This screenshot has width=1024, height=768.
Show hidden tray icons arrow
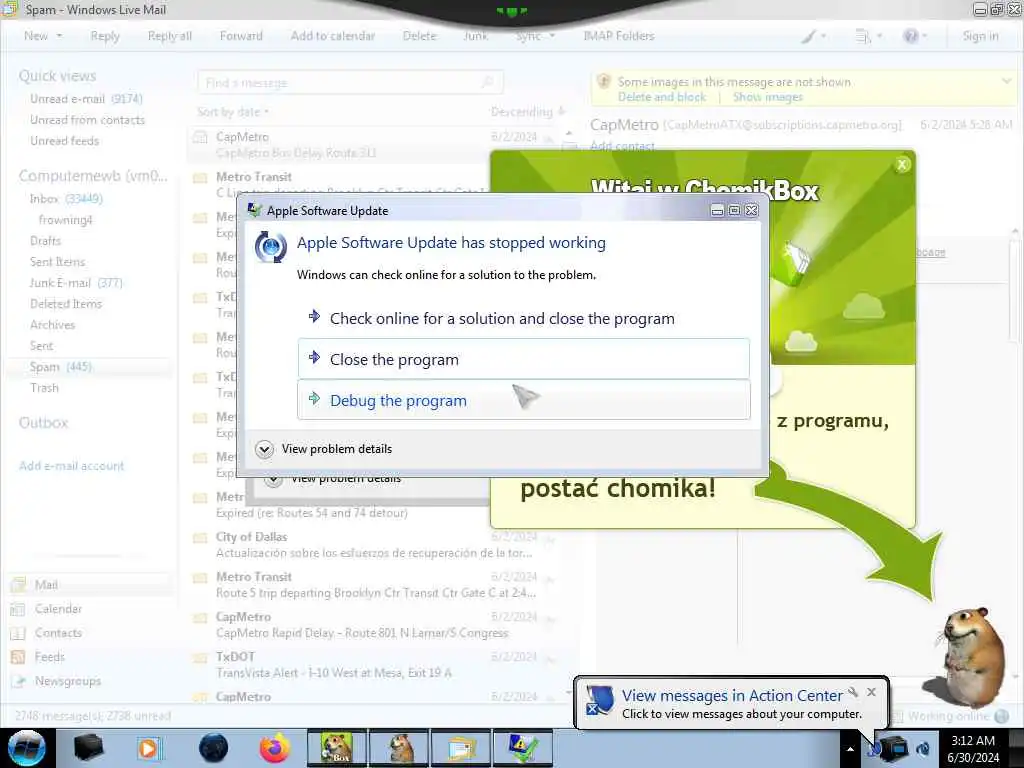point(850,749)
